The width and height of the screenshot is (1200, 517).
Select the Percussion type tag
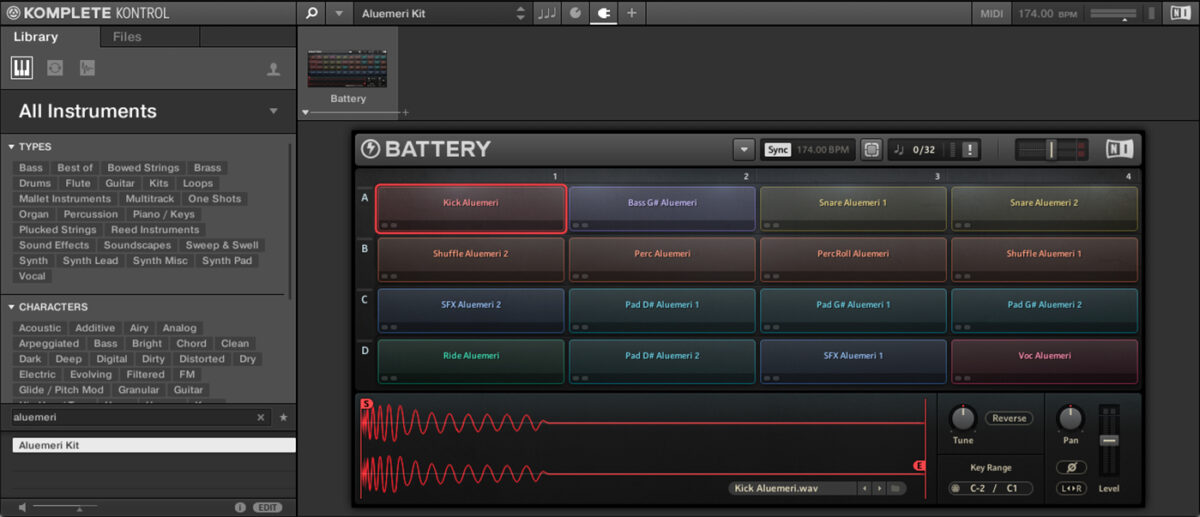click(91, 215)
